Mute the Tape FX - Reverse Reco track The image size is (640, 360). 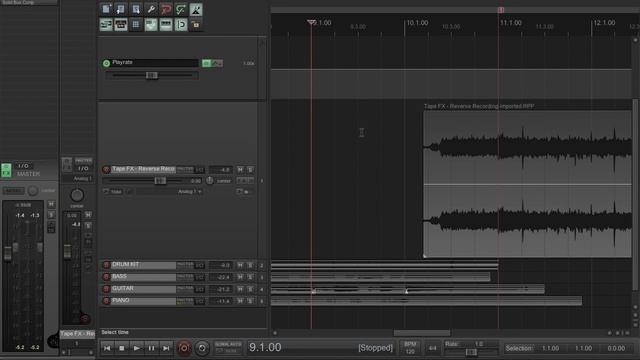(x=240, y=169)
